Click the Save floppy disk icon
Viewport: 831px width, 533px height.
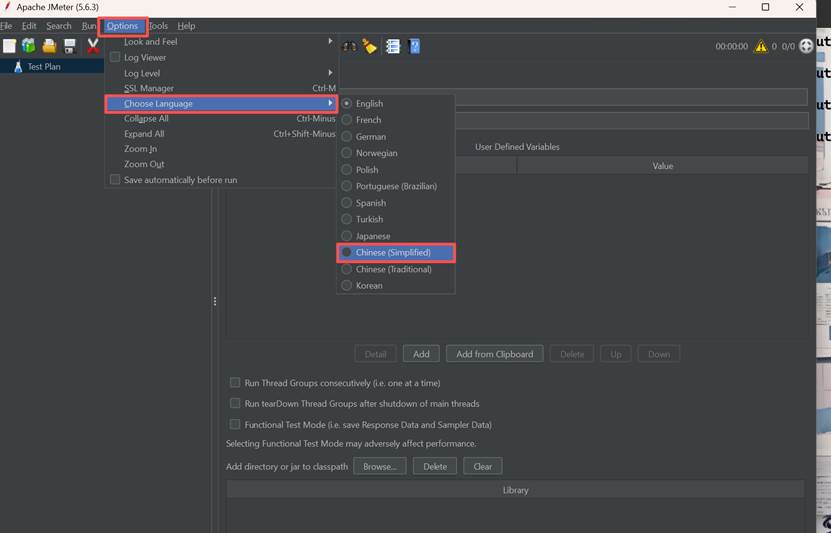(70, 46)
